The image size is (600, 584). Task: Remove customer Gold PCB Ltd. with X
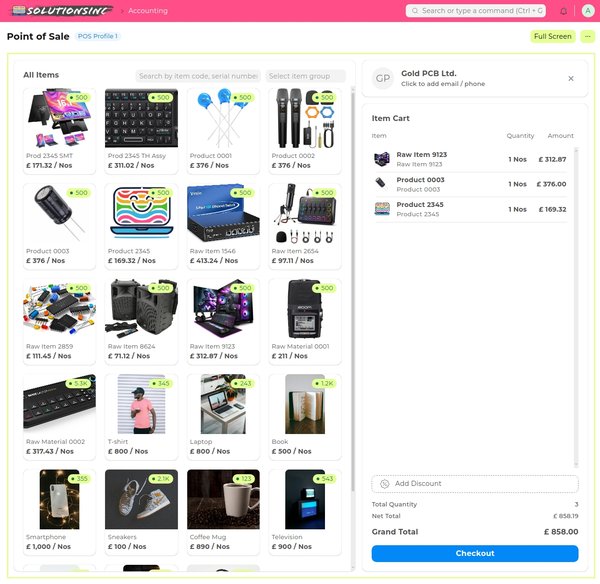click(571, 78)
